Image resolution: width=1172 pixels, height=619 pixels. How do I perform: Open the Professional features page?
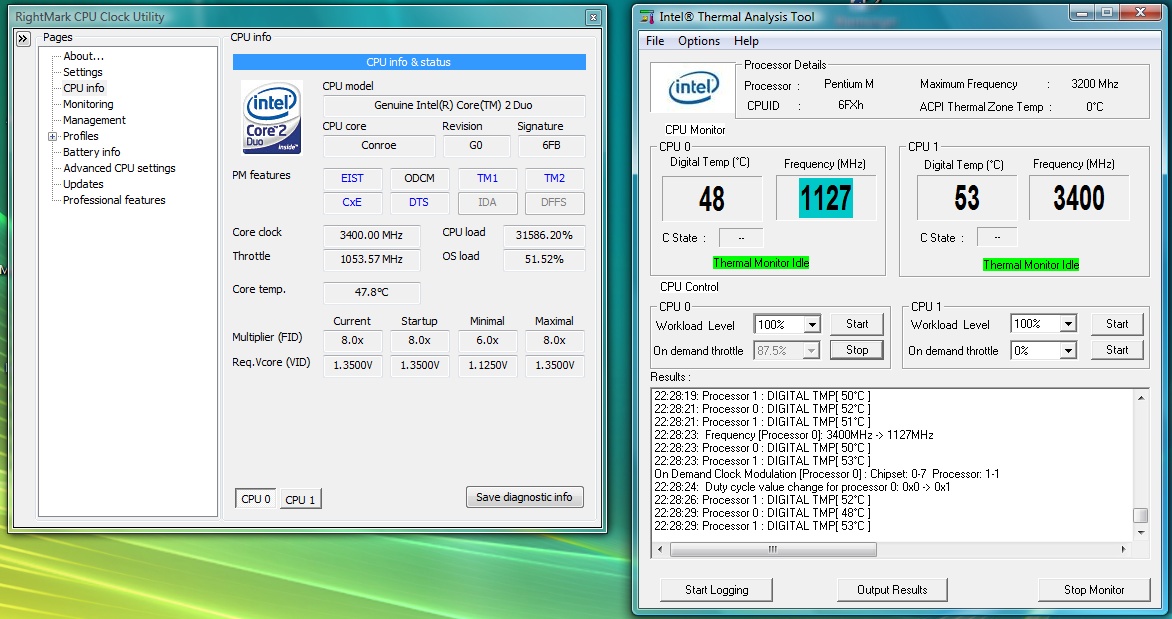pyautogui.click(x=114, y=200)
